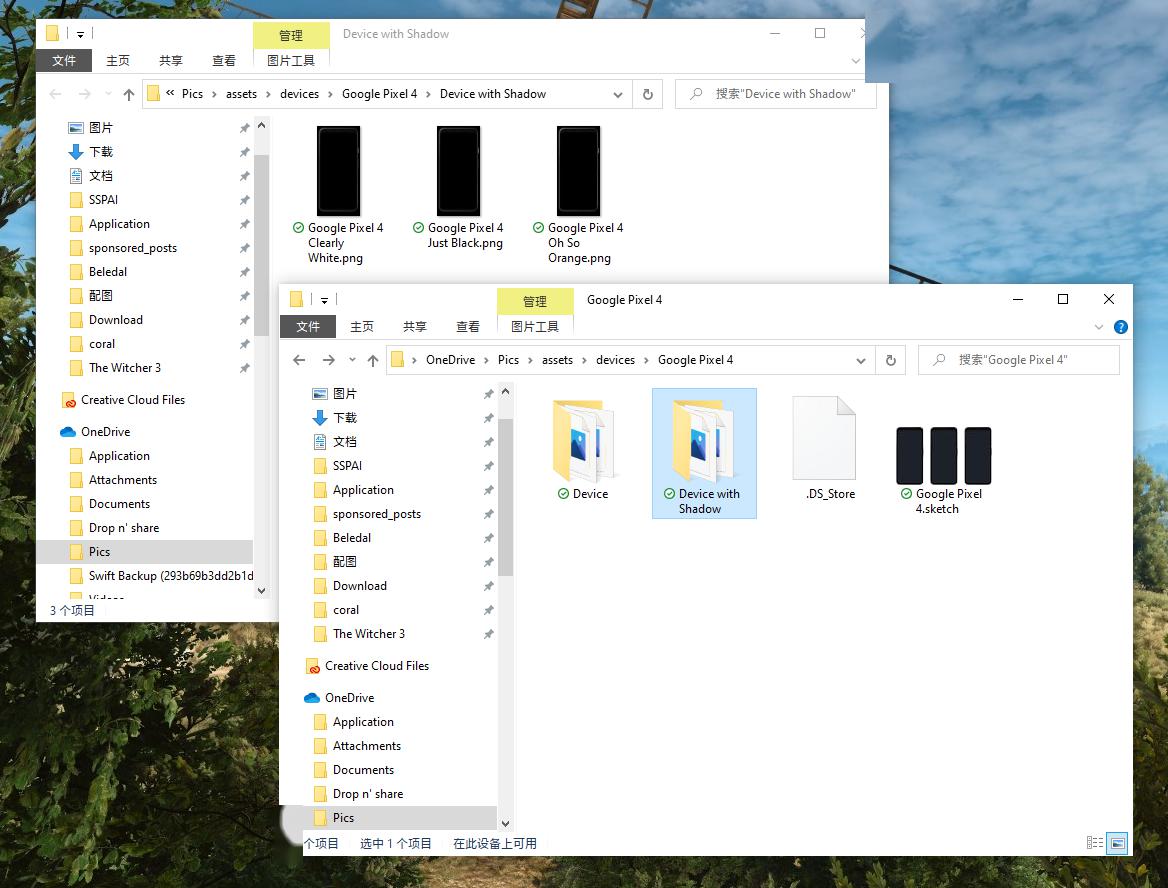Switch to the 查看 ribbon tab
The height and width of the screenshot is (888, 1168).
(468, 326)
